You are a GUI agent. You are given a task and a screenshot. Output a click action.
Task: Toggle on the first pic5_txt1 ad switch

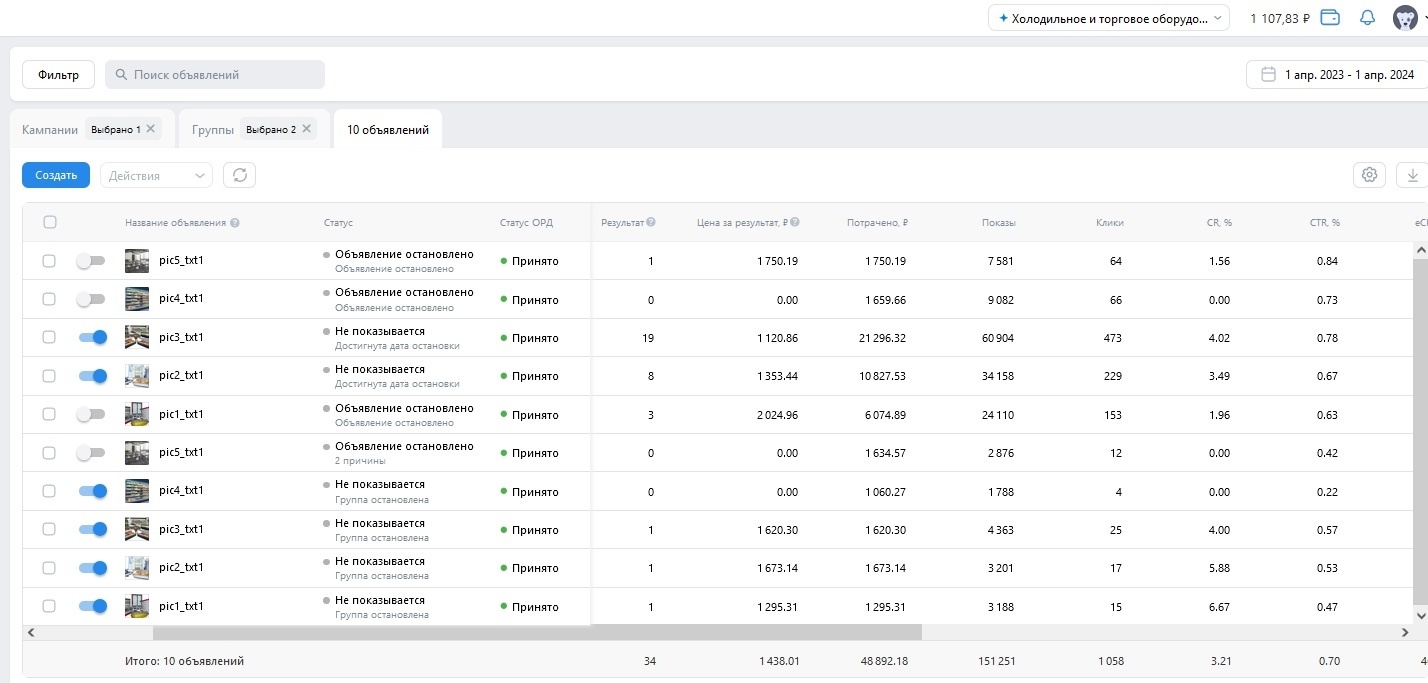point(91,261)
